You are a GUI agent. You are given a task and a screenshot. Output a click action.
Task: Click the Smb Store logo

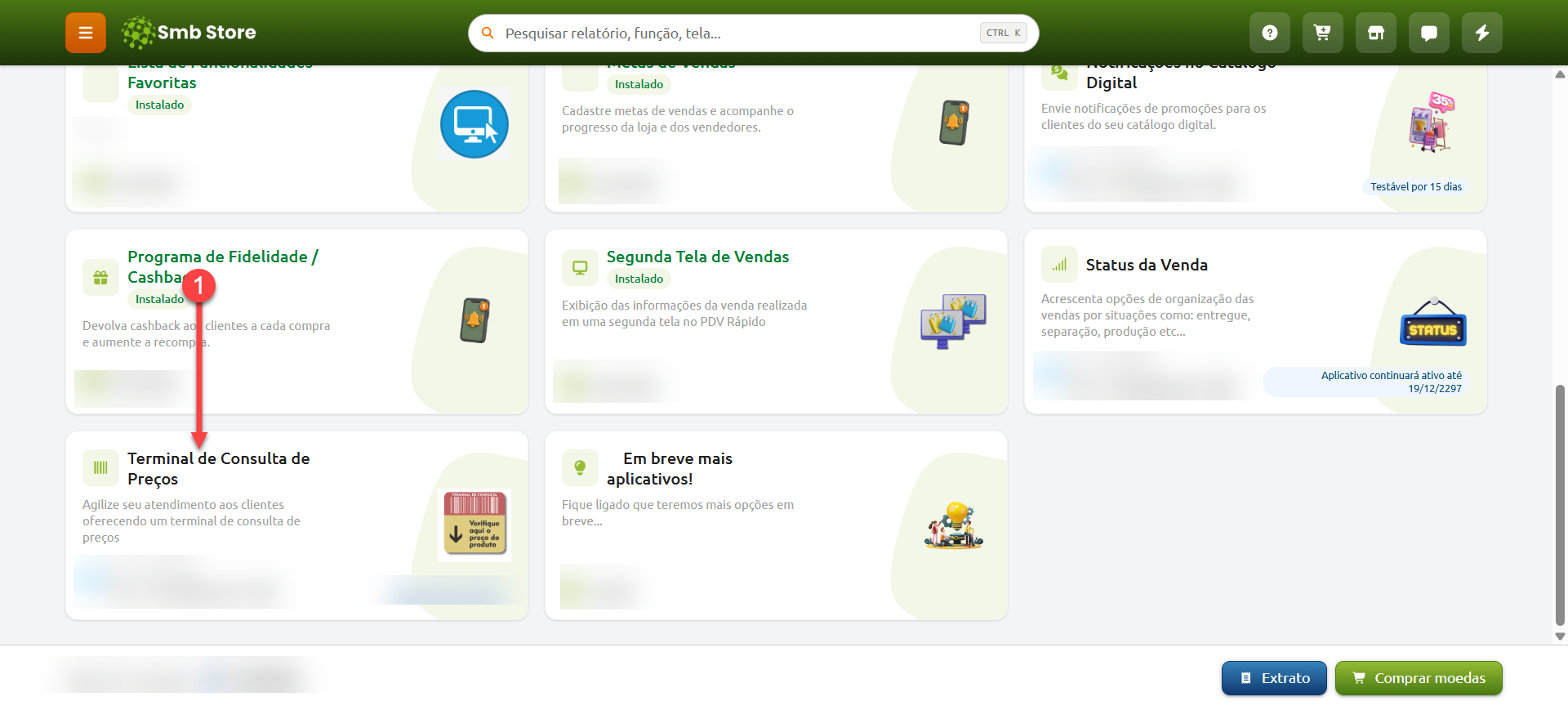tap(189, 33)
